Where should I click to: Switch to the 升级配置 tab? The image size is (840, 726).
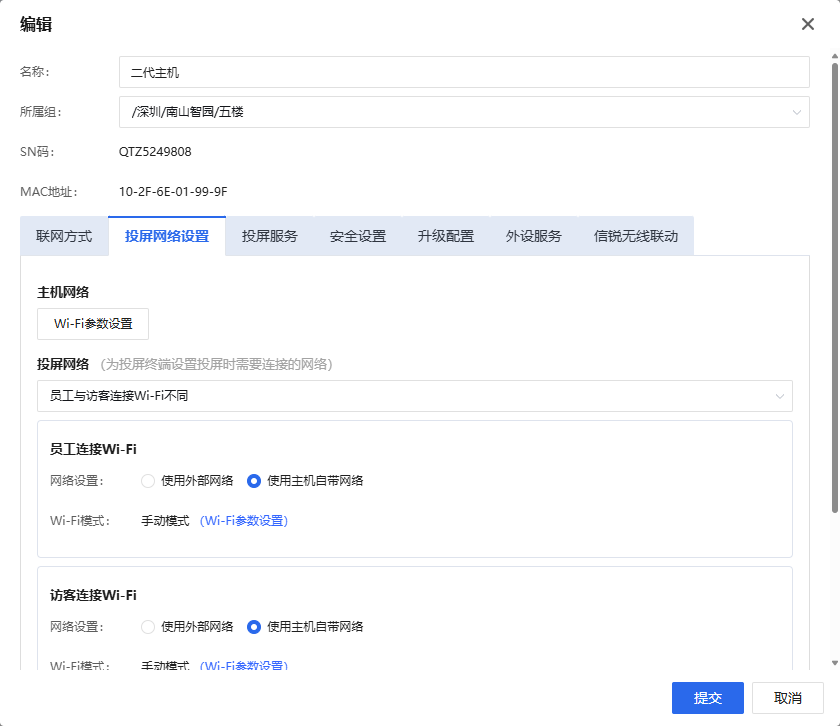pos(446,237)
